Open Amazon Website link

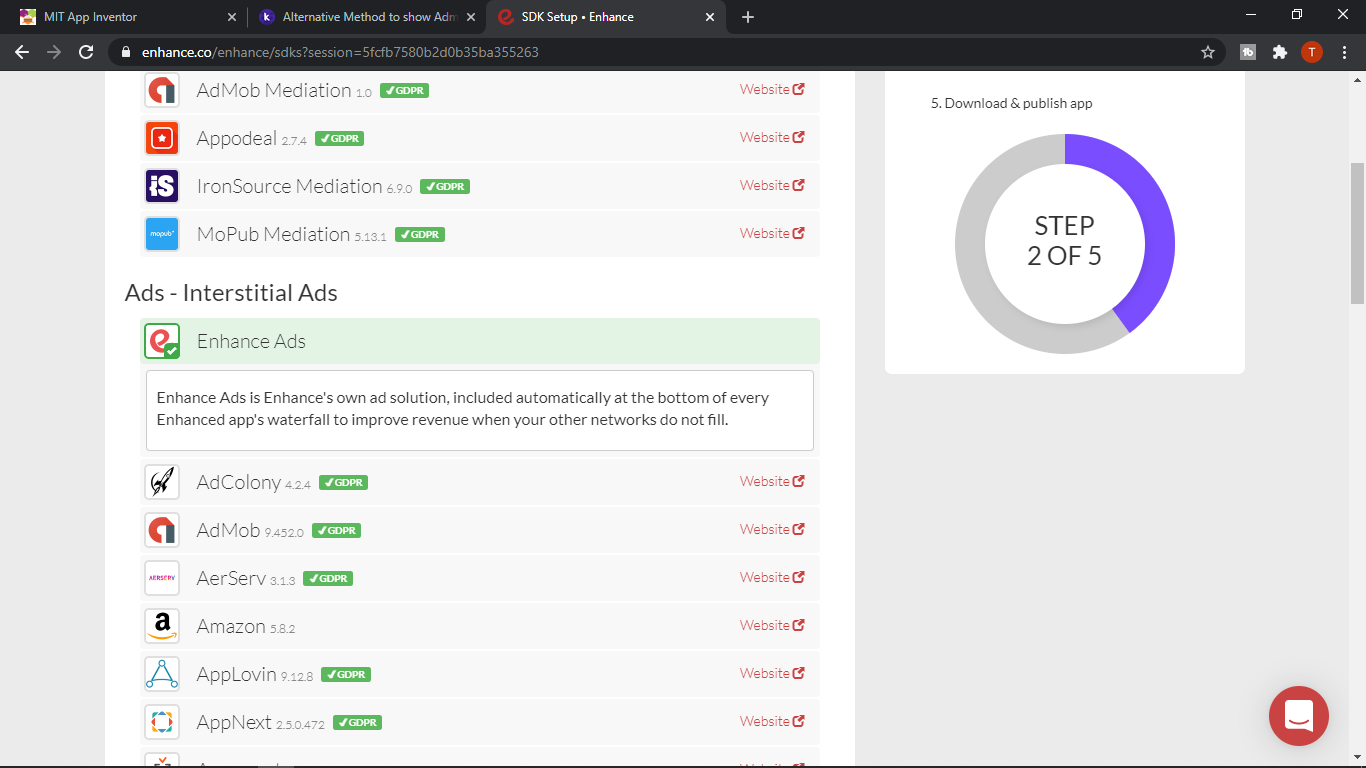tap(772, 625)
